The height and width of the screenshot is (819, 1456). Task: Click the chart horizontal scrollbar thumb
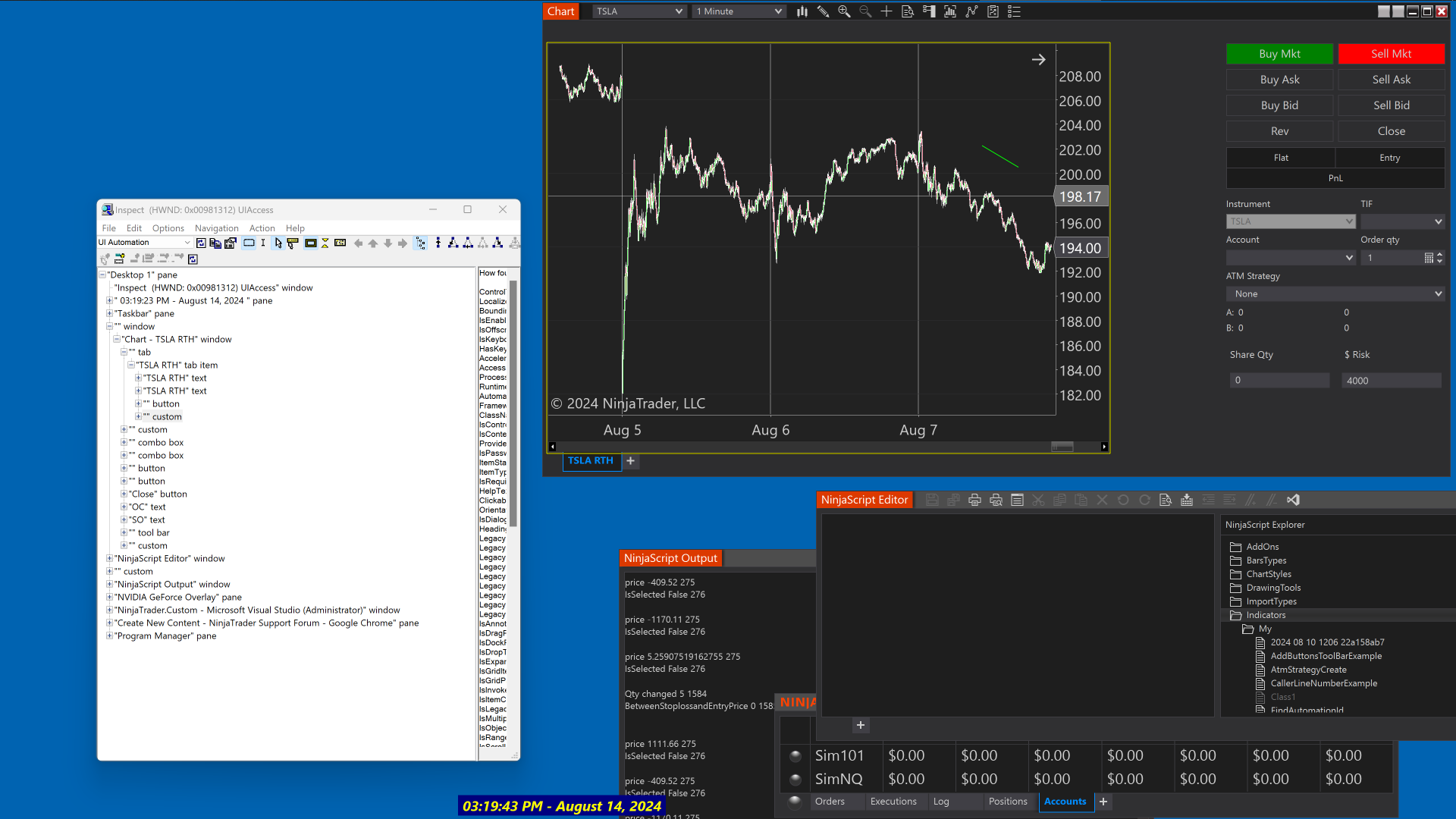[1062, 447]
